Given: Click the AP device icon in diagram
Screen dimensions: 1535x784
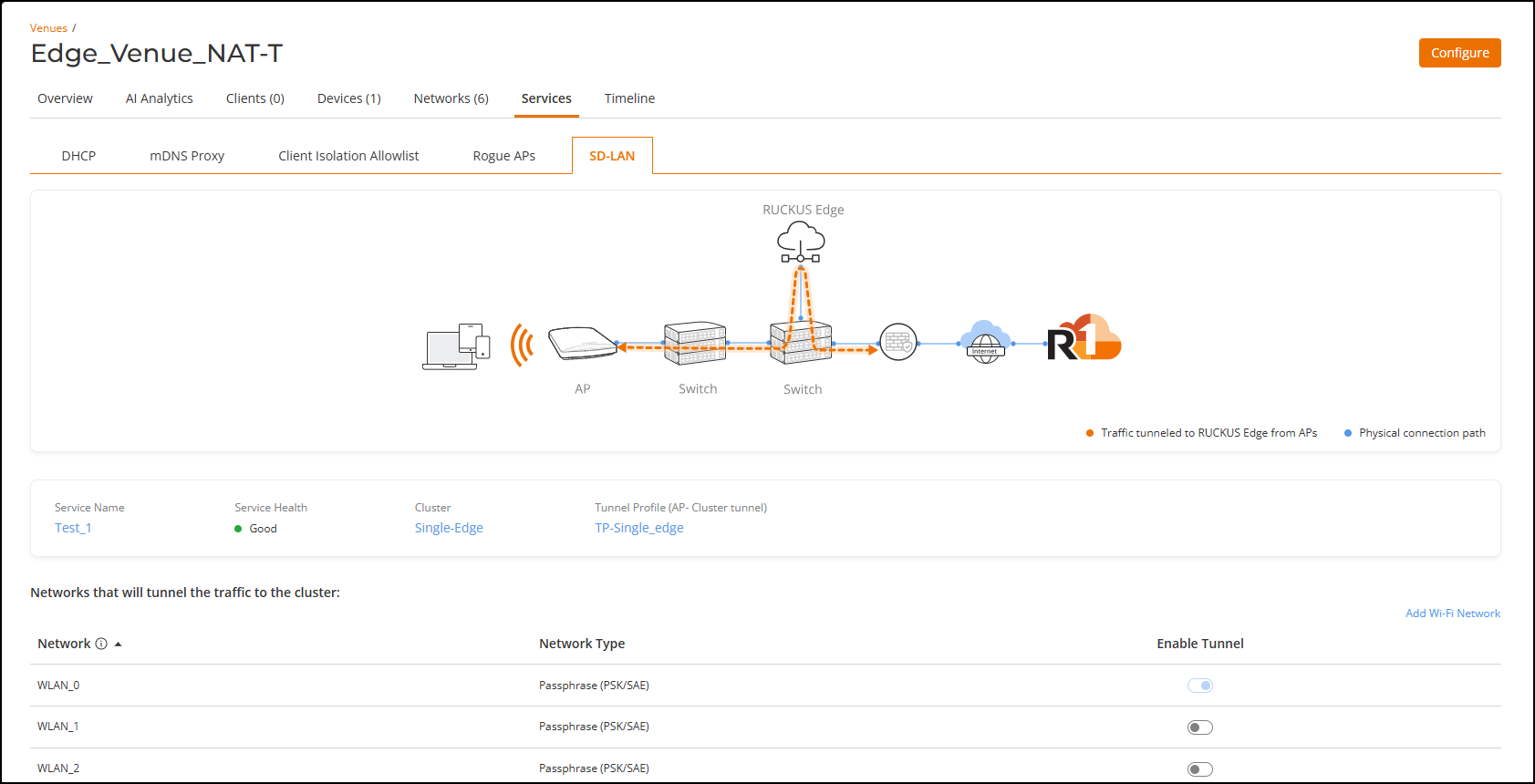Looking at the screenshot, I should [x=582, y=344].
